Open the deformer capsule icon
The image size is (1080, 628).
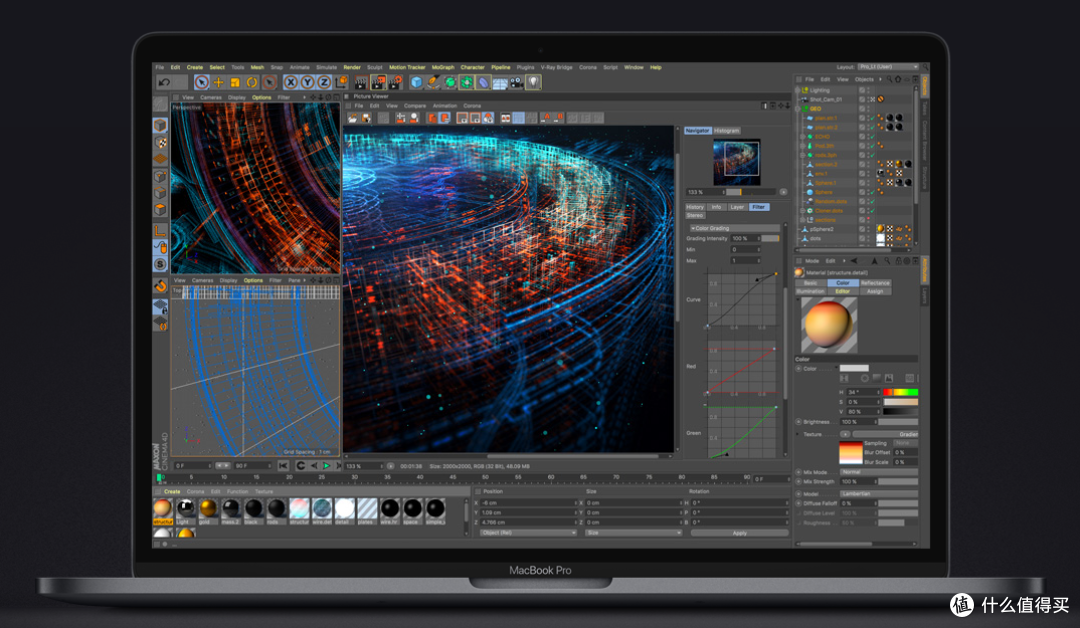(x=484, y=83)
